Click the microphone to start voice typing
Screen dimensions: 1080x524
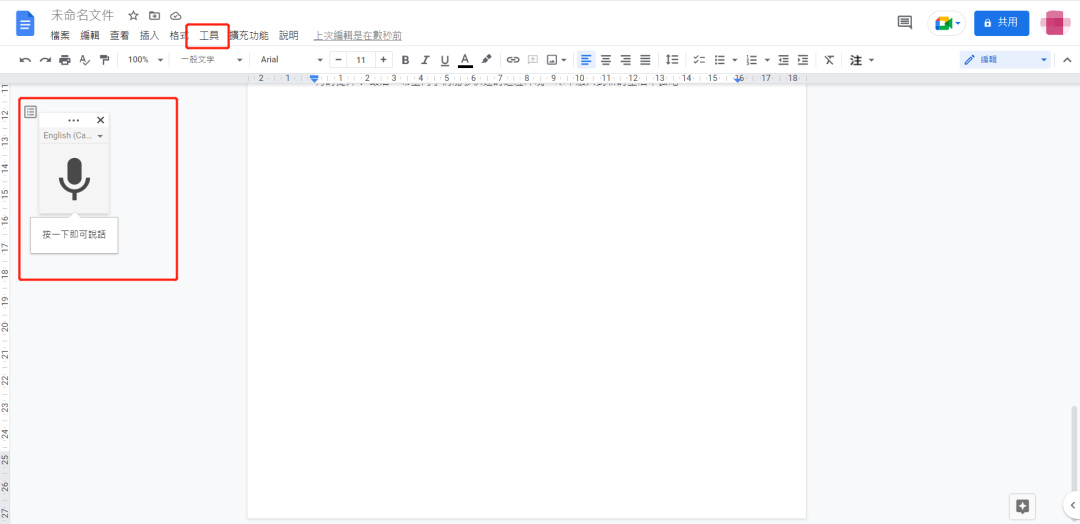74,178
